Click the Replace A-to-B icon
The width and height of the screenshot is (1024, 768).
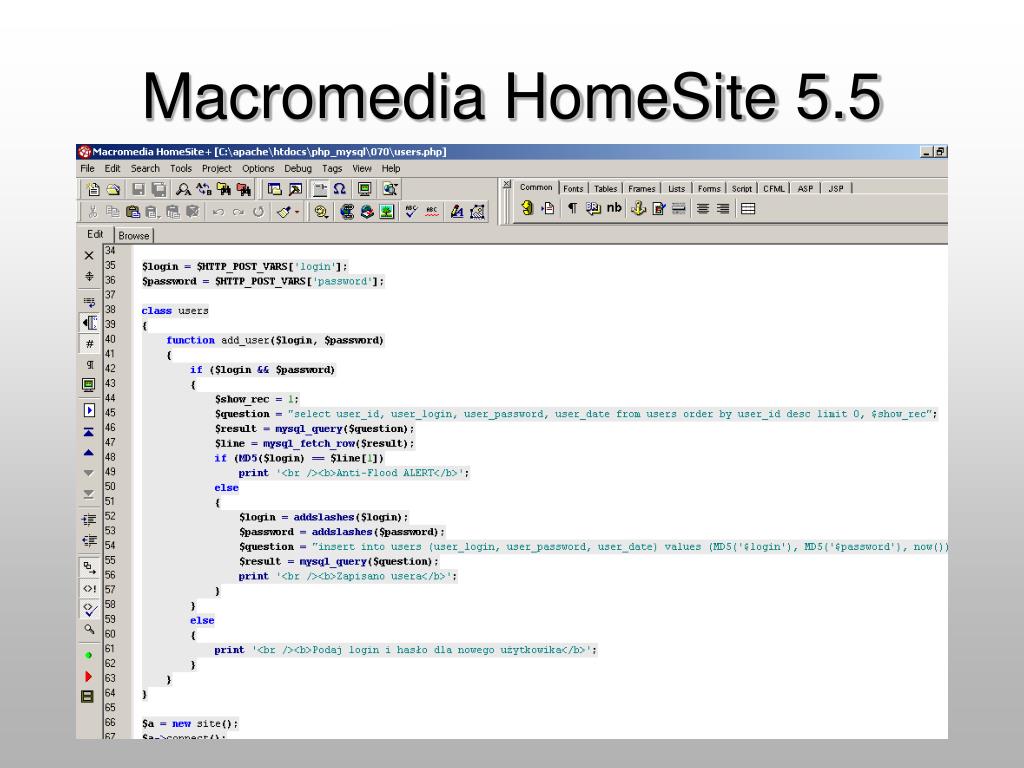pyautogui.click(x=204, y=189)
